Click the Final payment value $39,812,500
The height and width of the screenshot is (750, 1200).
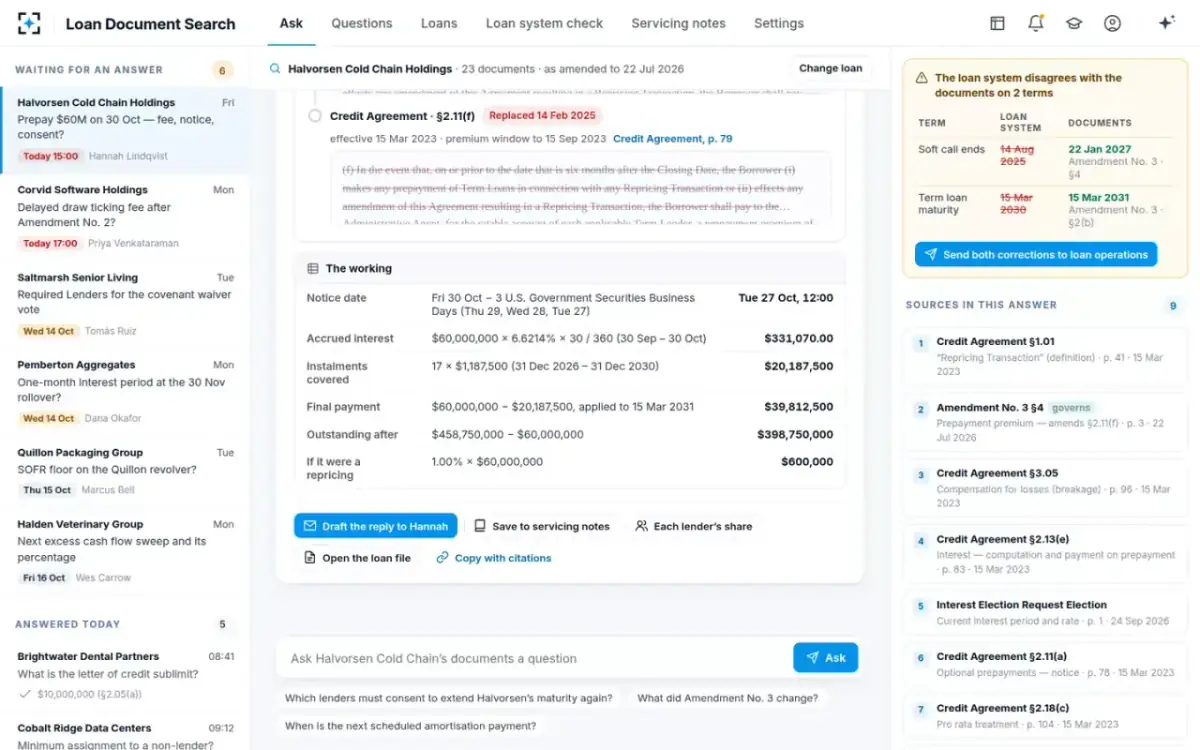tap(798, 407)
